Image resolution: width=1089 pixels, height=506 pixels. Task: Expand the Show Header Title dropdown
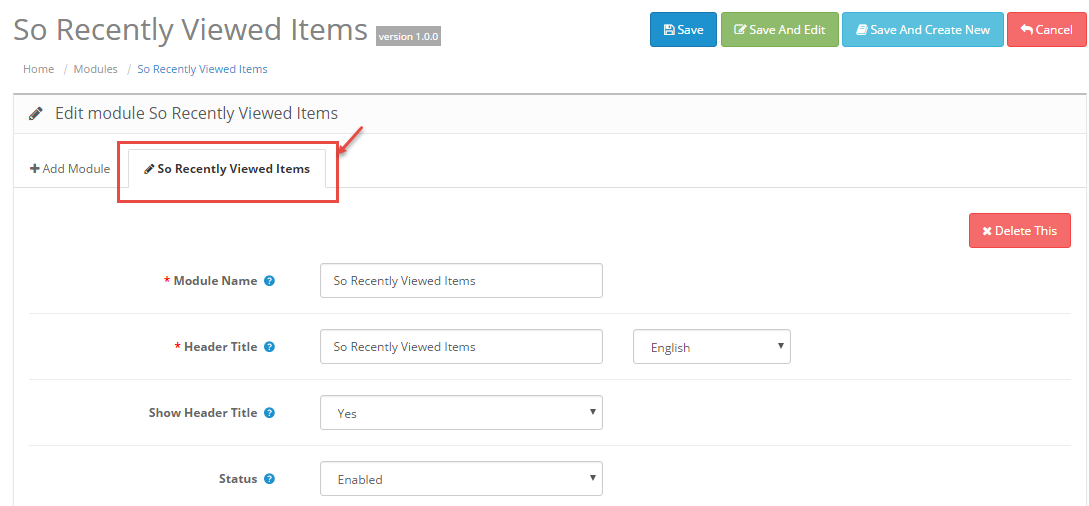pos(461,413)
